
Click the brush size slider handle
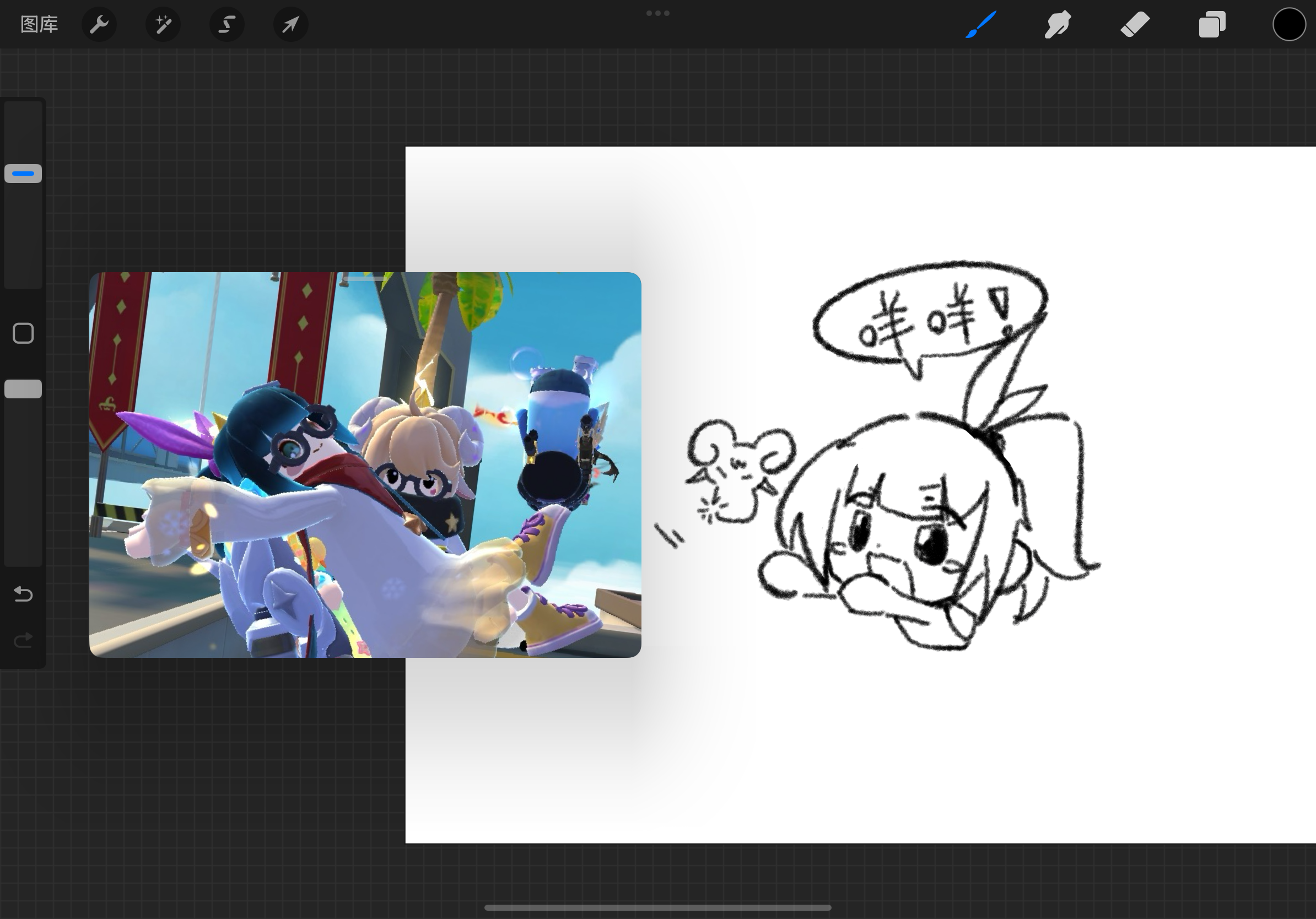pos(23,174)
